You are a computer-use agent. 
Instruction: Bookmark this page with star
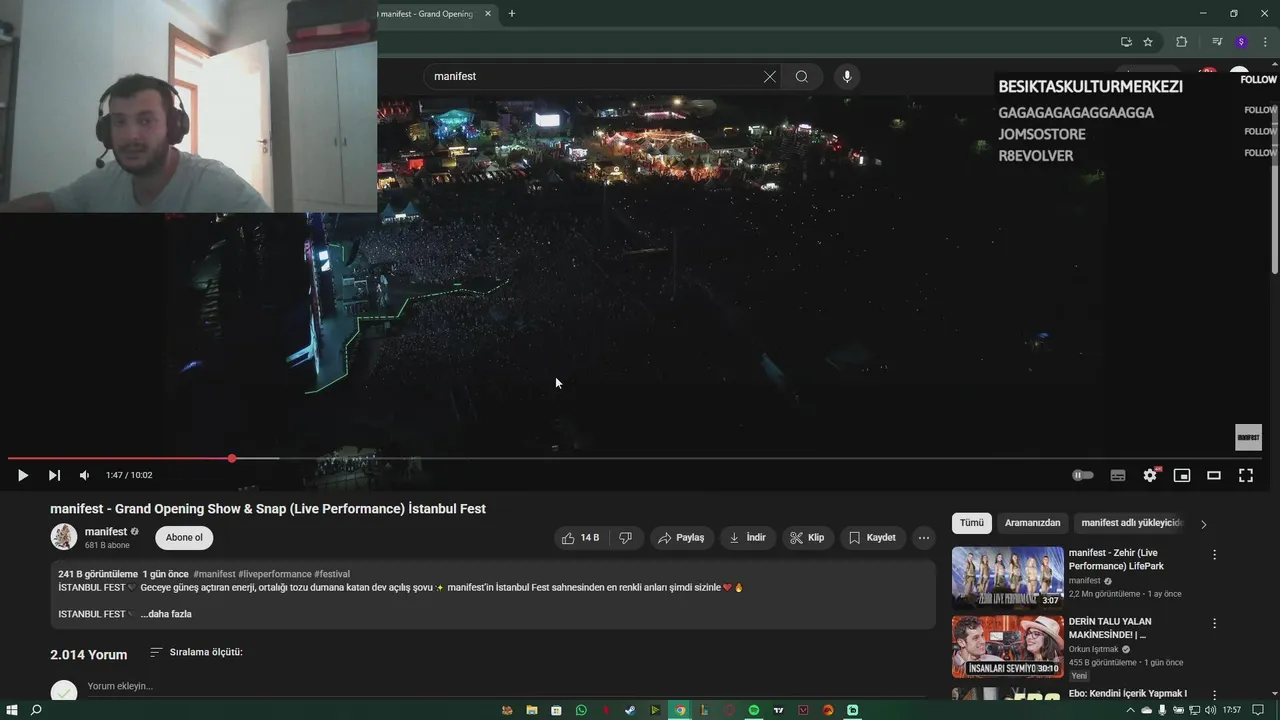click(1148, 42)
